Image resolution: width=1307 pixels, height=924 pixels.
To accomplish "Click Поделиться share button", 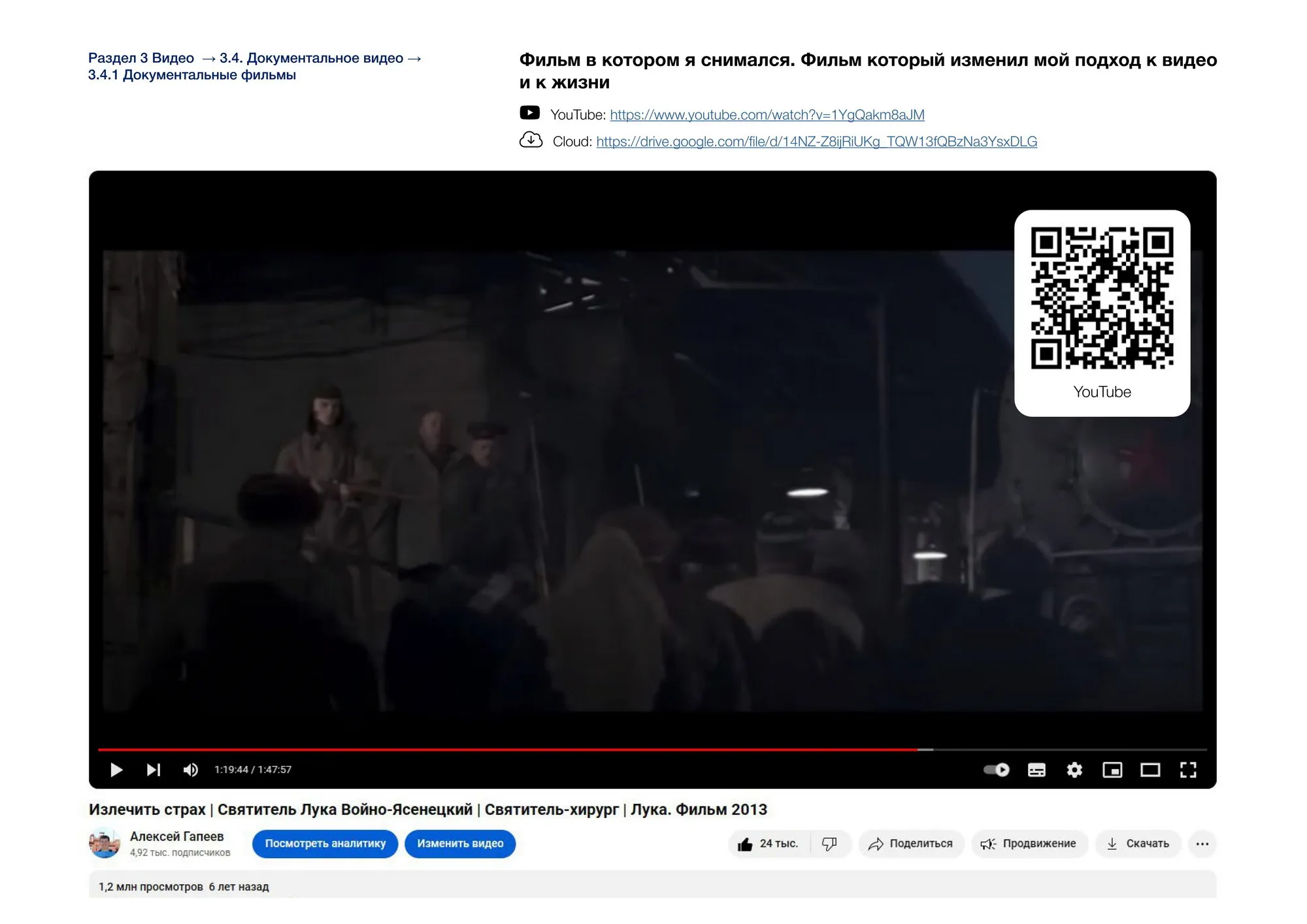I will (910, 844).
